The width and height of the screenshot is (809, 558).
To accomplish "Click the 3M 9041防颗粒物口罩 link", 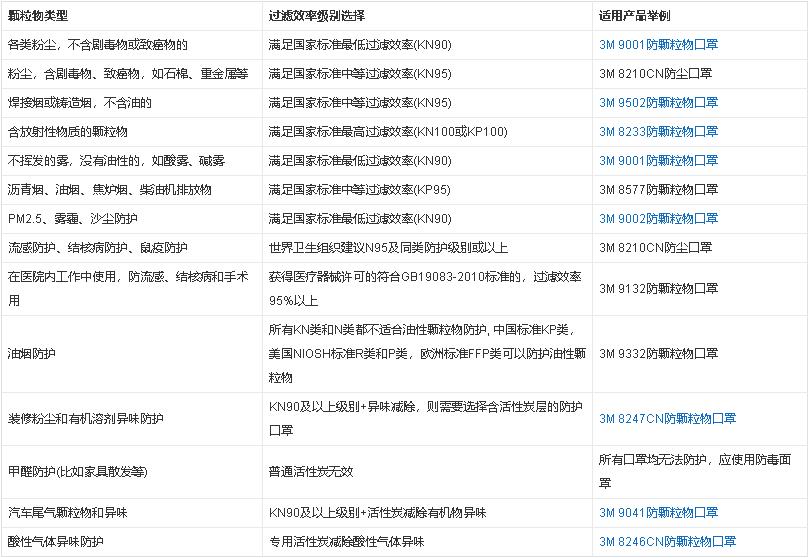I will (658, 513).
